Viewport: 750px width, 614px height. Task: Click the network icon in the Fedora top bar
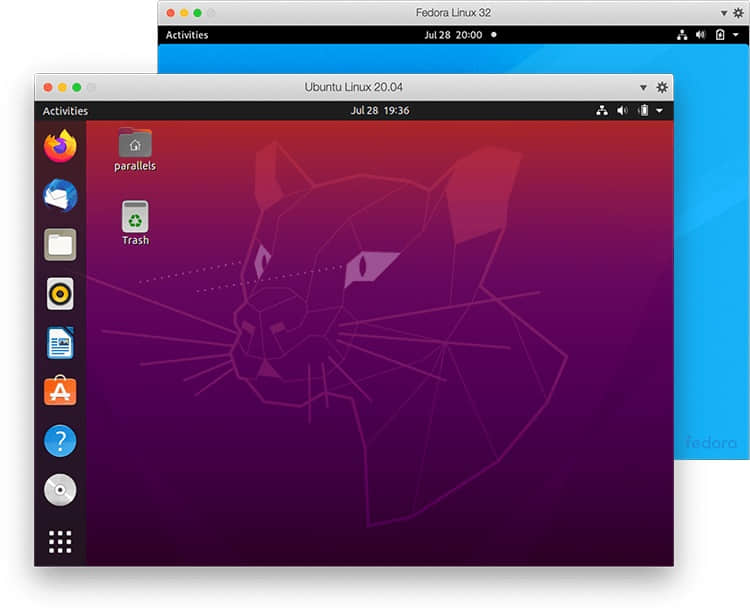pos(682,34)
